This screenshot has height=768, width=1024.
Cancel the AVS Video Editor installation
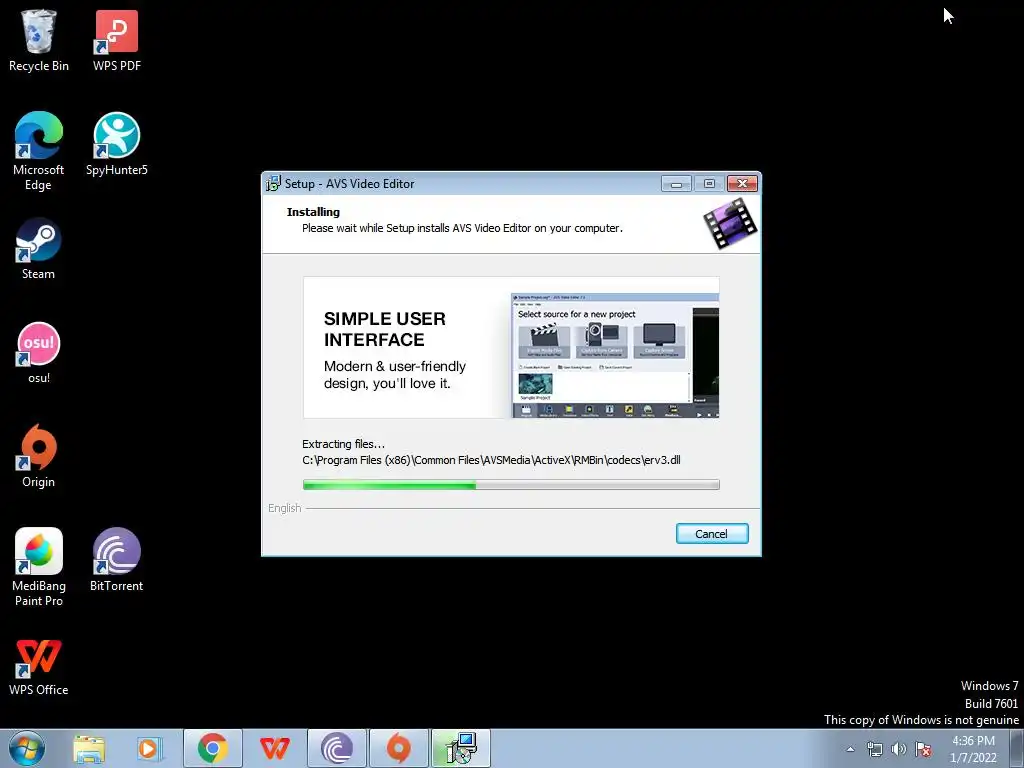coord(712,534)
